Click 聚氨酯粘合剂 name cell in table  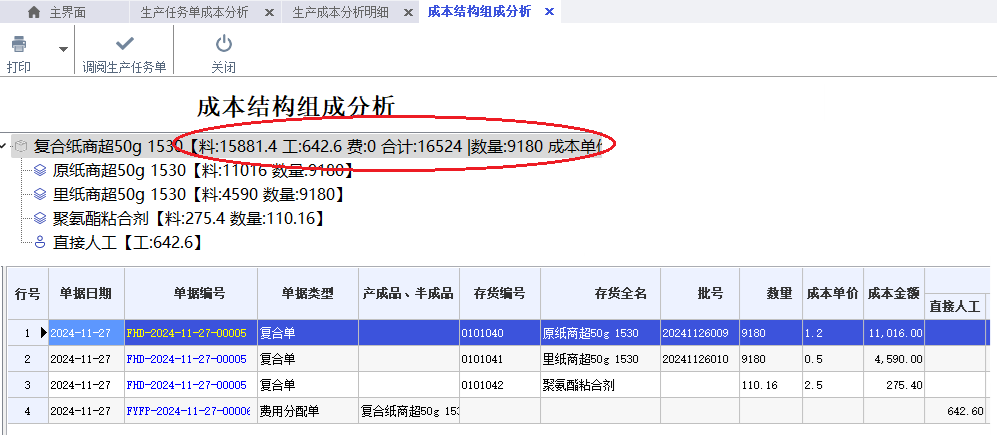pos(601,385)
